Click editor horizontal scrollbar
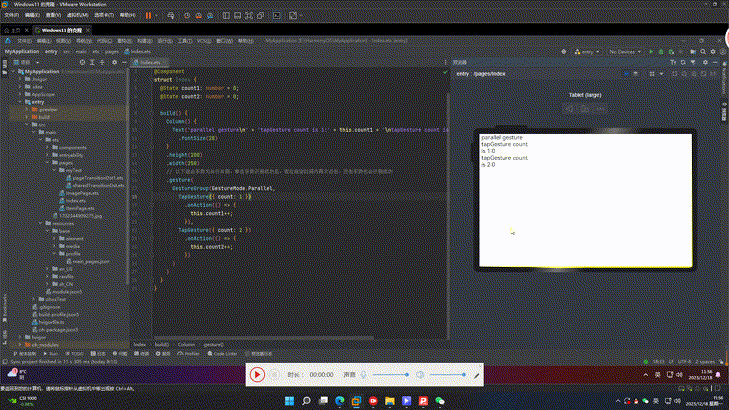The image size is (729, 410). pos(264,338)
